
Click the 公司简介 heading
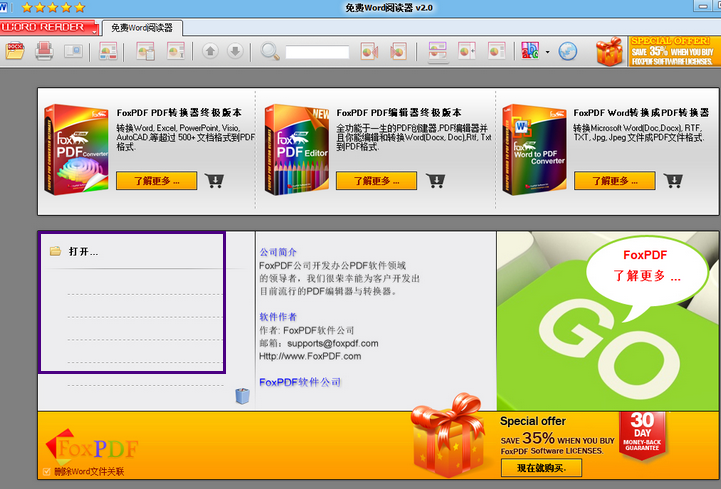click(278, 252)
